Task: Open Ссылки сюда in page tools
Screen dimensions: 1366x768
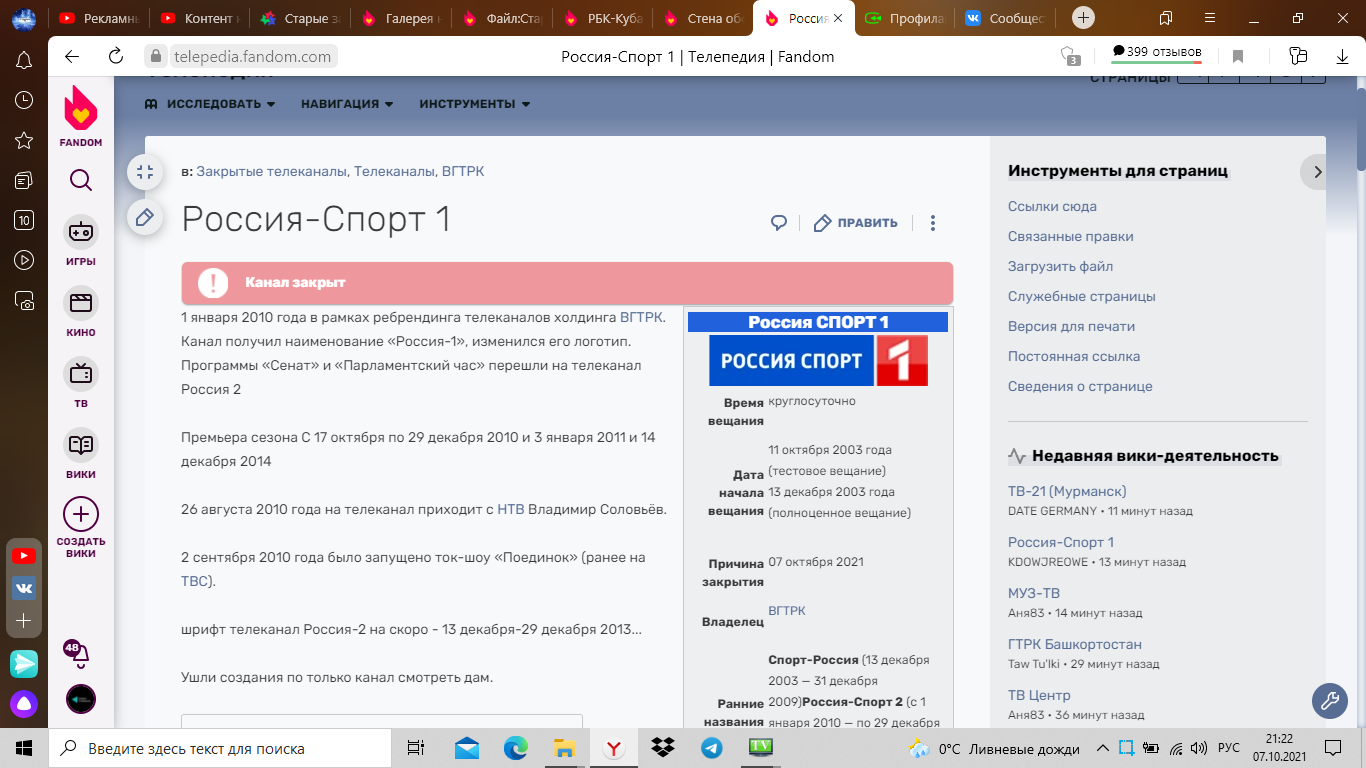Action: coord(1052,207)
